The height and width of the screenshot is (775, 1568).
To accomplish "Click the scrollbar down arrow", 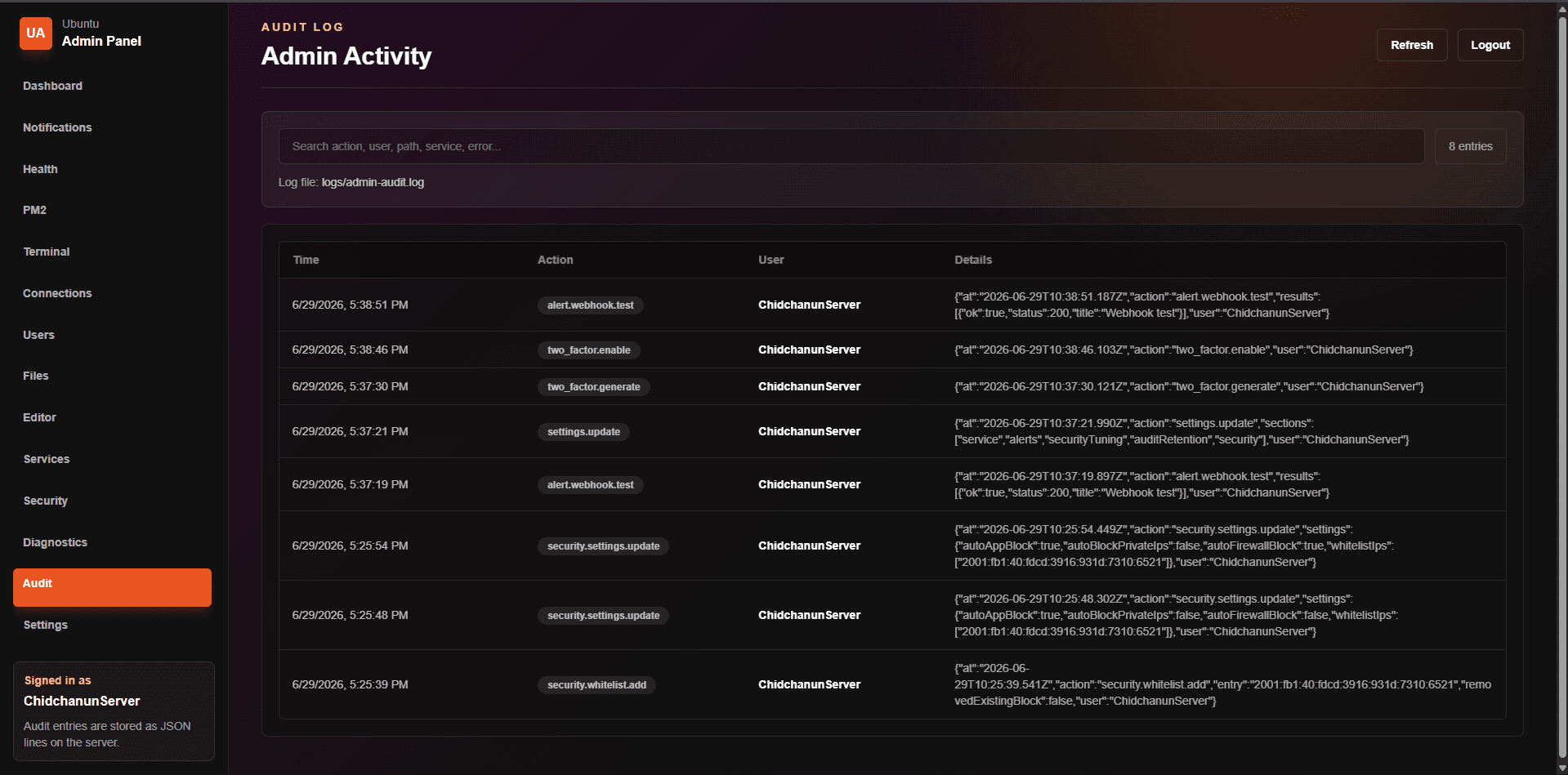I will 1562,768.
